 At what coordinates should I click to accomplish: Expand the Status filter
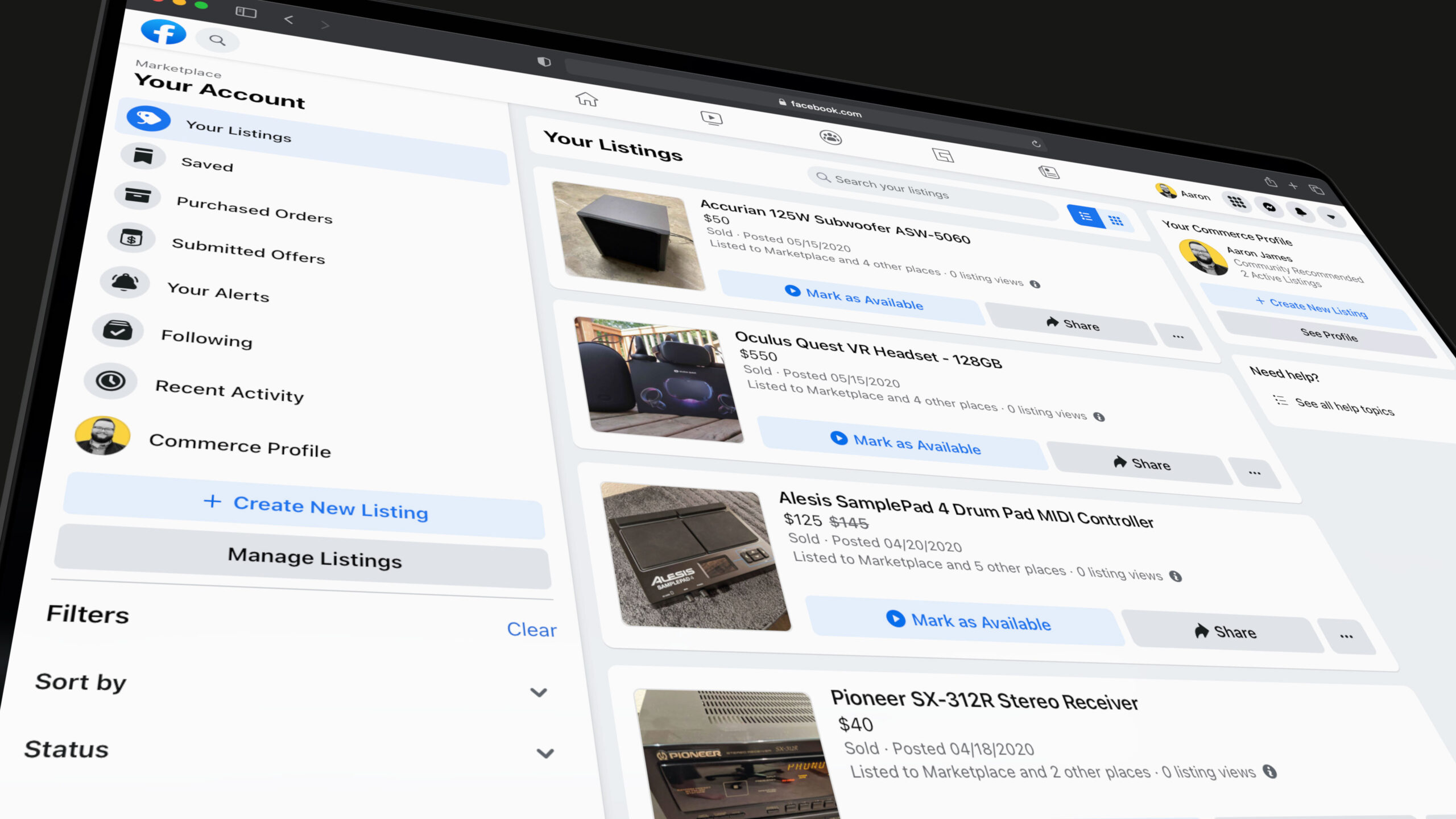[x=545, y=753]
